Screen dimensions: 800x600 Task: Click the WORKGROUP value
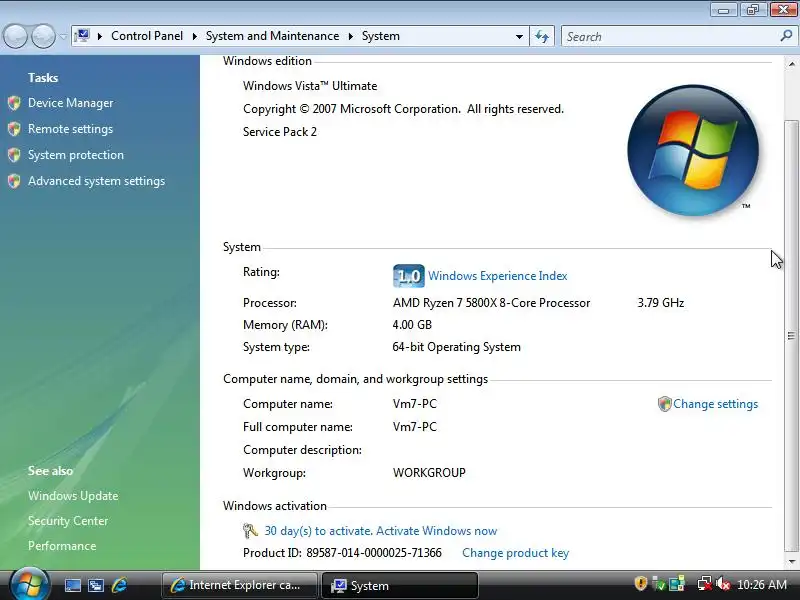(429, 473)
